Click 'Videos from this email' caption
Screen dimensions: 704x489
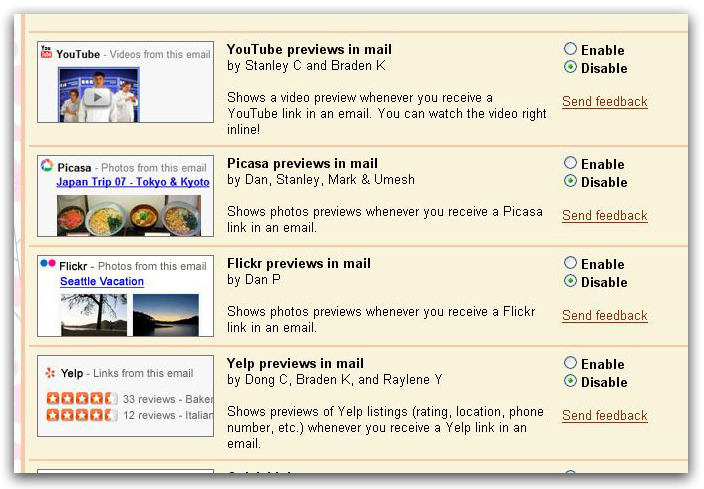(160, 55)
